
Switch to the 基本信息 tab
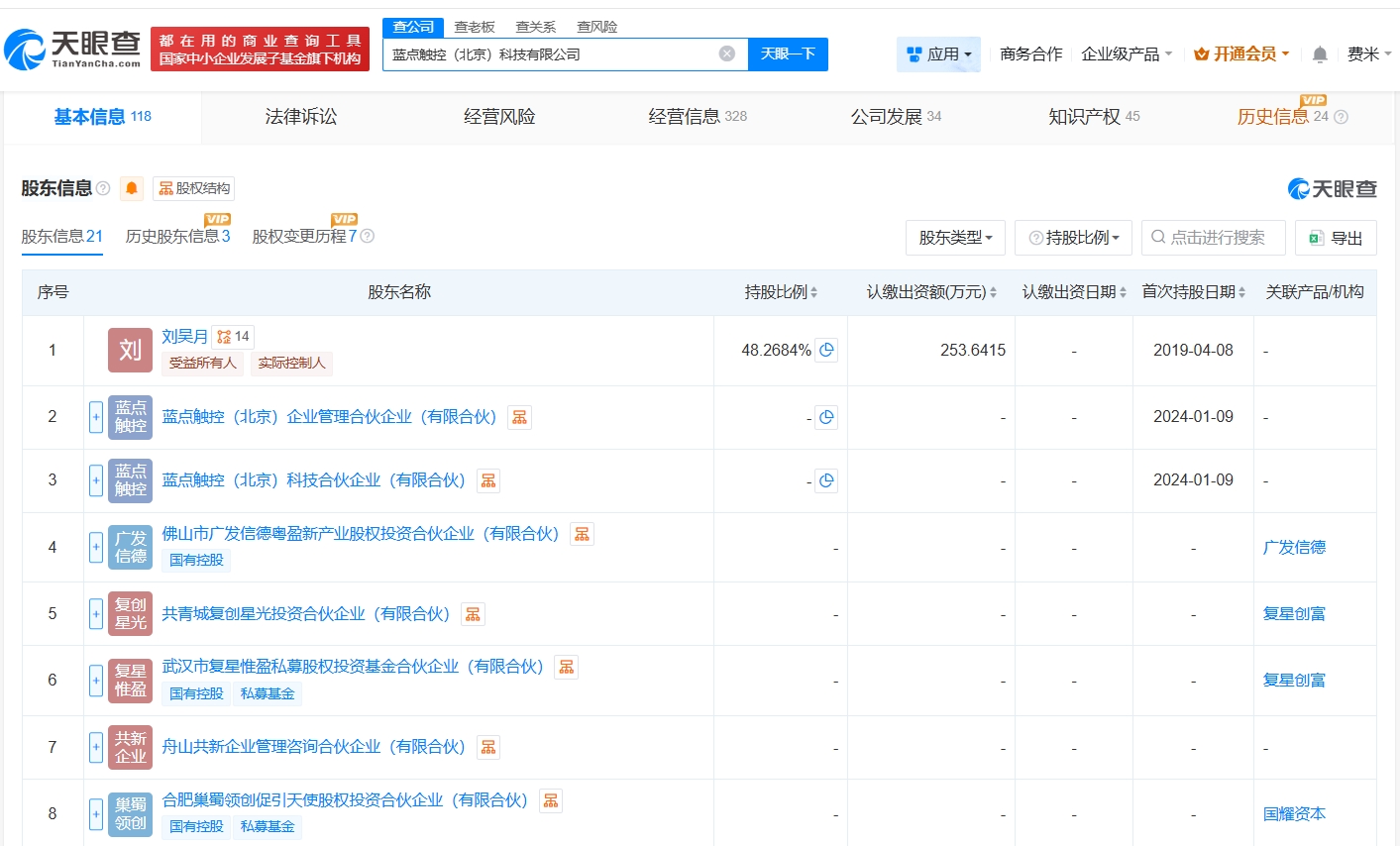click(102, 117)
